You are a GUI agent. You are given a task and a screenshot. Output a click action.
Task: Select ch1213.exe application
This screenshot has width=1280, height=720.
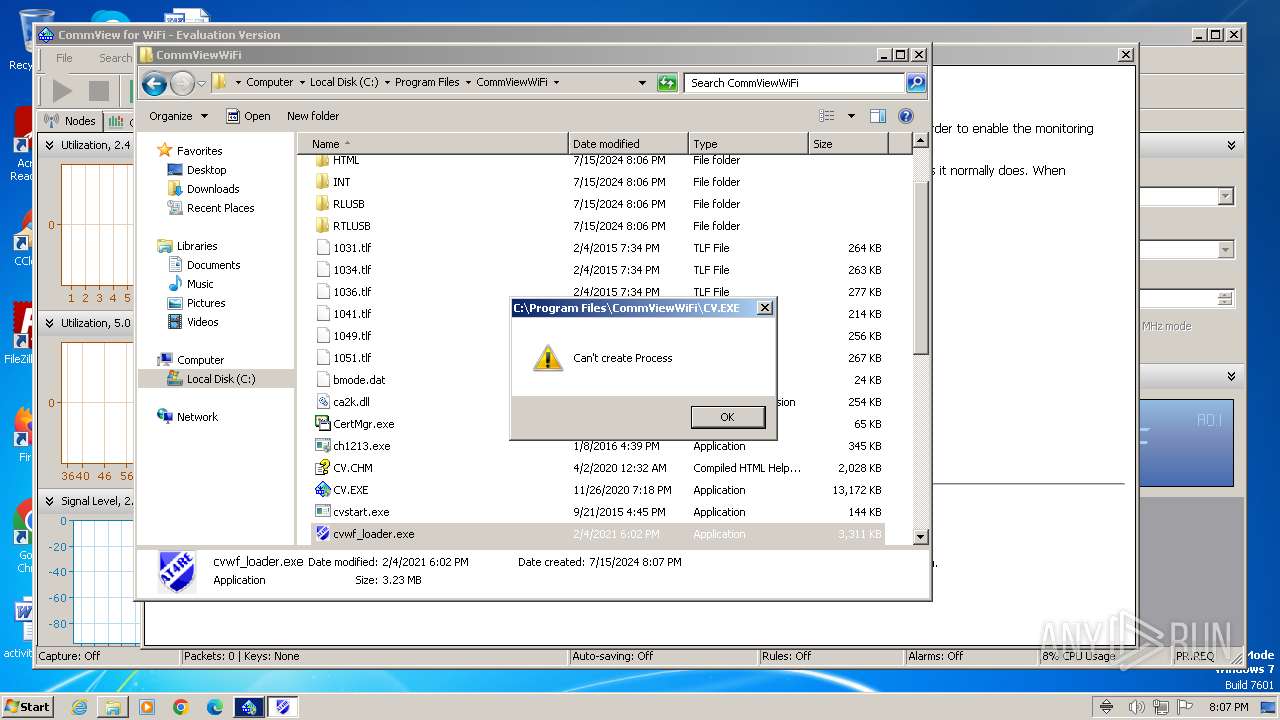pos(361,446)
